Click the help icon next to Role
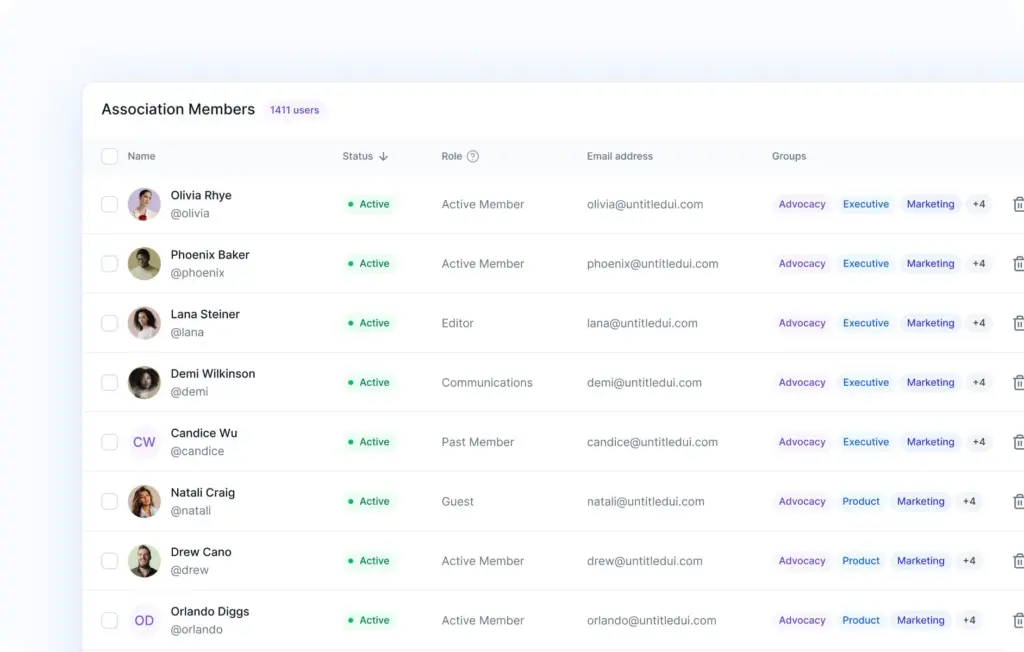 [x=473, y=156]
